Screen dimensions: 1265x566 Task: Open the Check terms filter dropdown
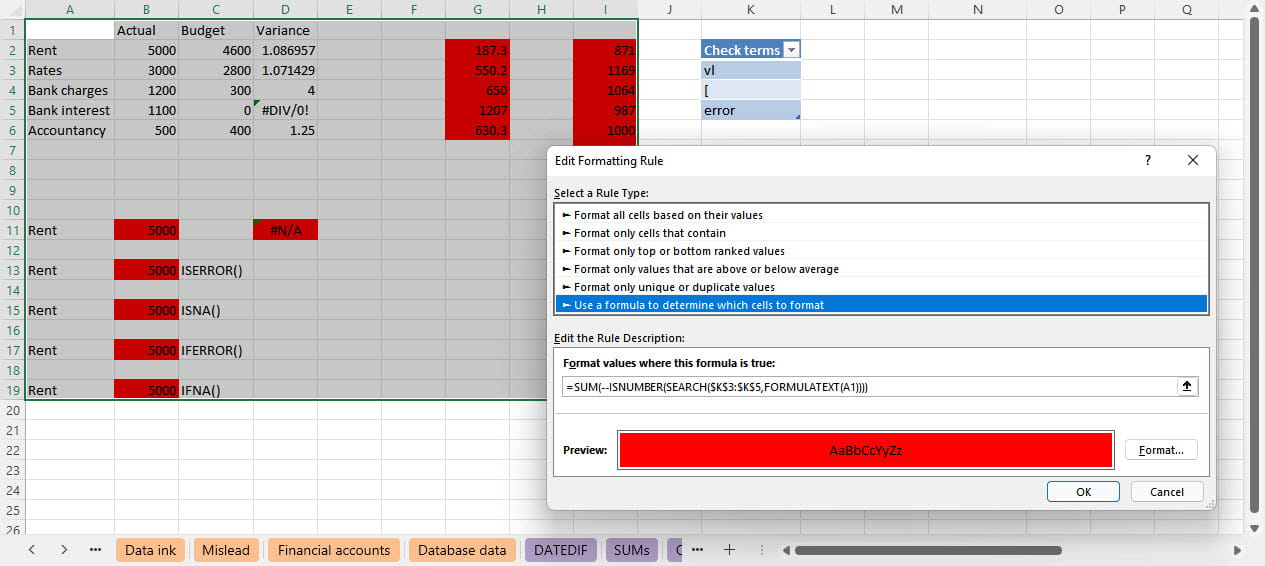tap(791, 50)
